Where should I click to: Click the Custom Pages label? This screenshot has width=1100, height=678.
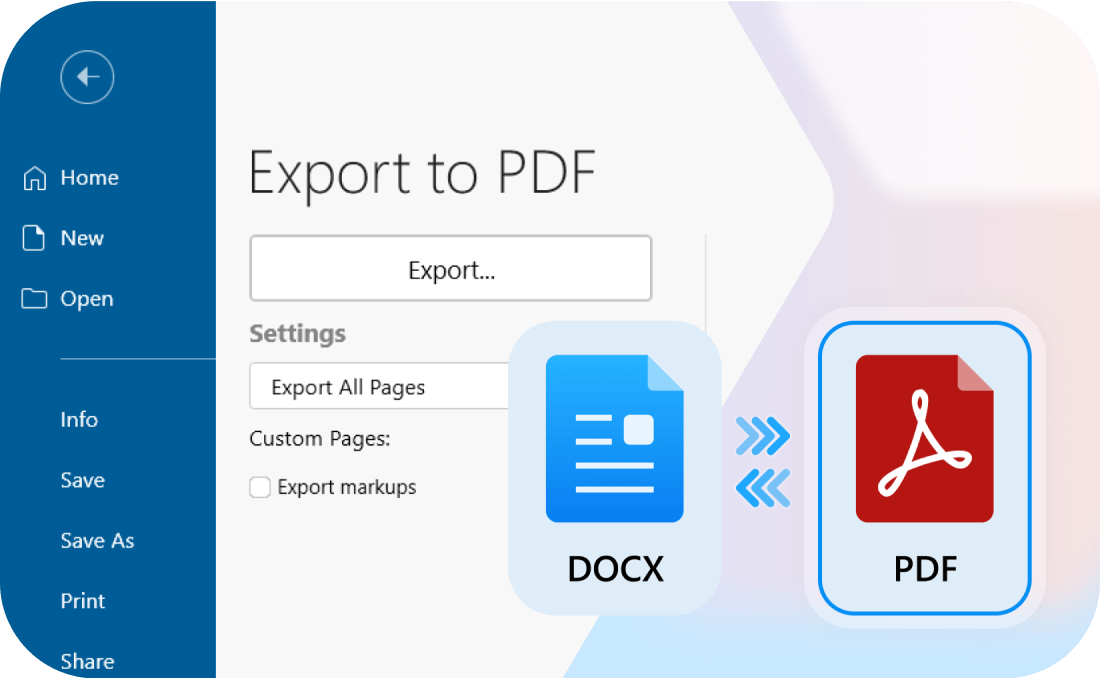click(319, 438)
